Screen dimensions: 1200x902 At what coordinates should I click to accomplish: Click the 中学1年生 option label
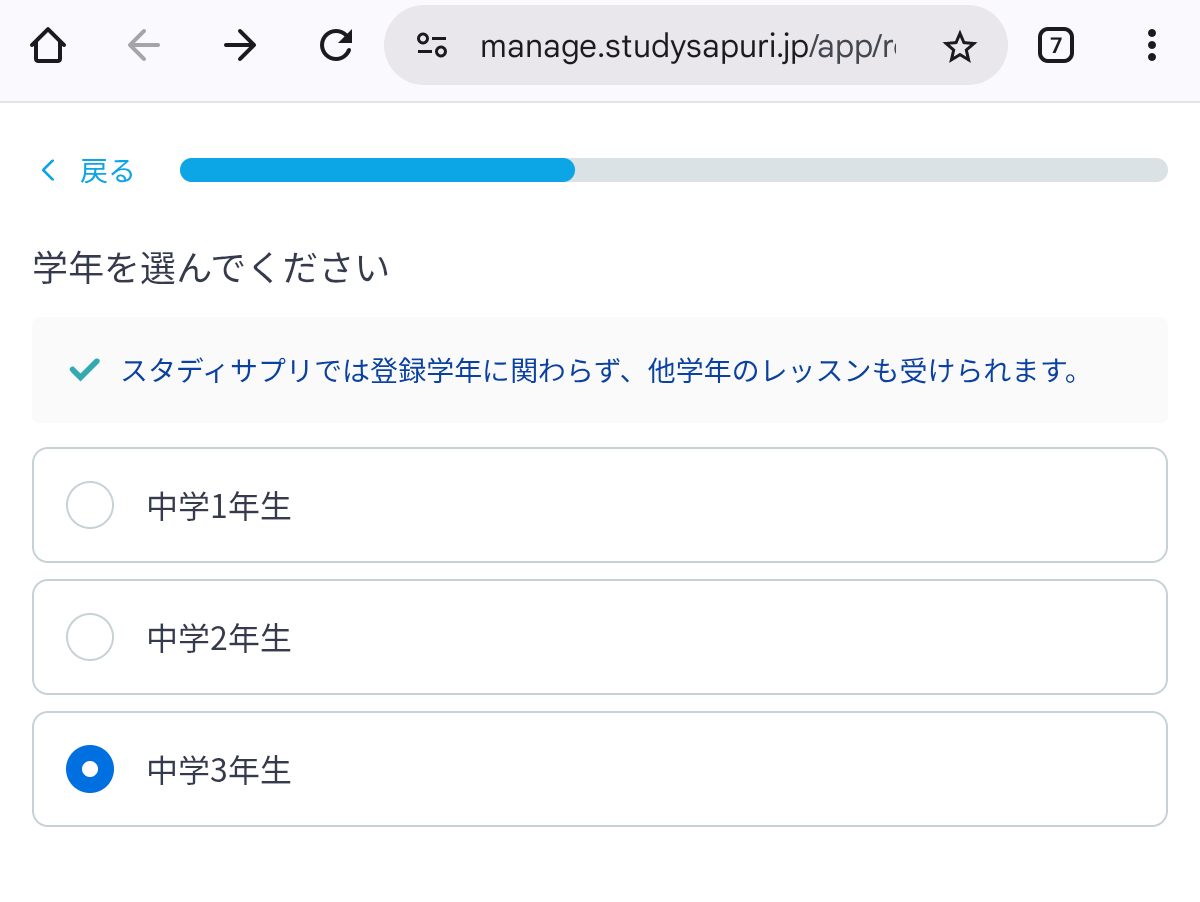tap(219, 506)
